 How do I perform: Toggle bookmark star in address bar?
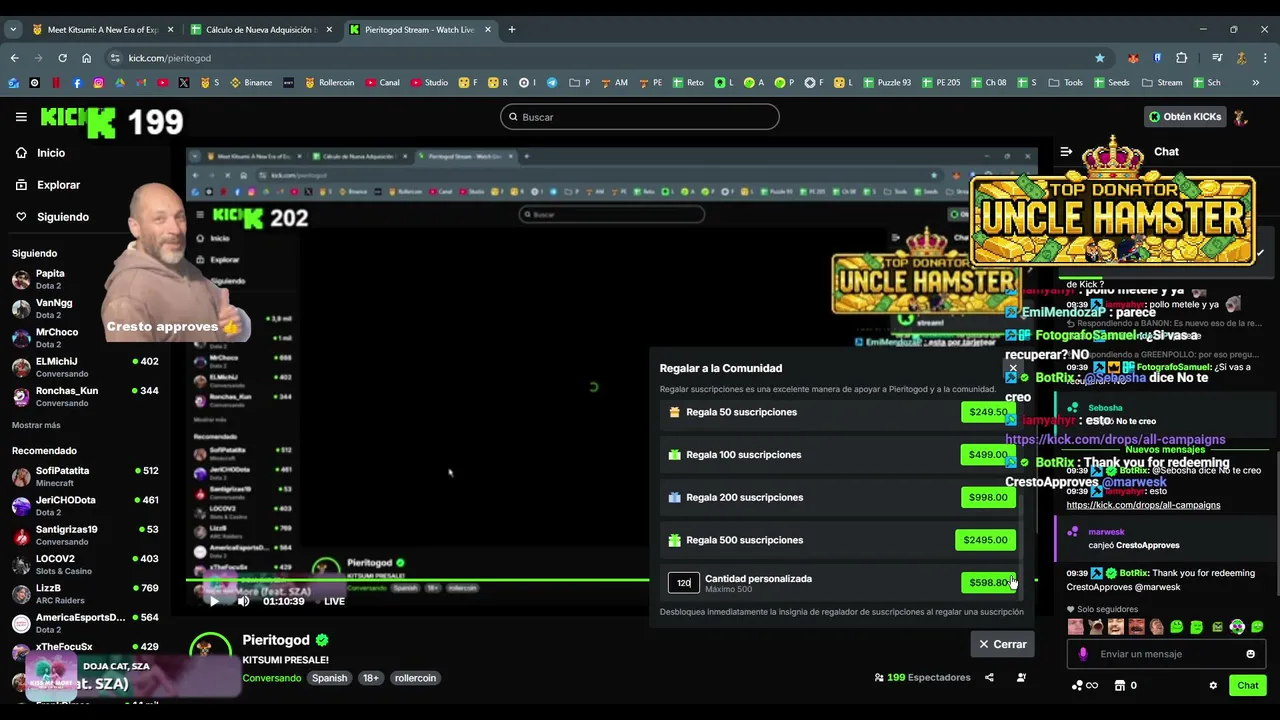click(x=1100, y=58)
